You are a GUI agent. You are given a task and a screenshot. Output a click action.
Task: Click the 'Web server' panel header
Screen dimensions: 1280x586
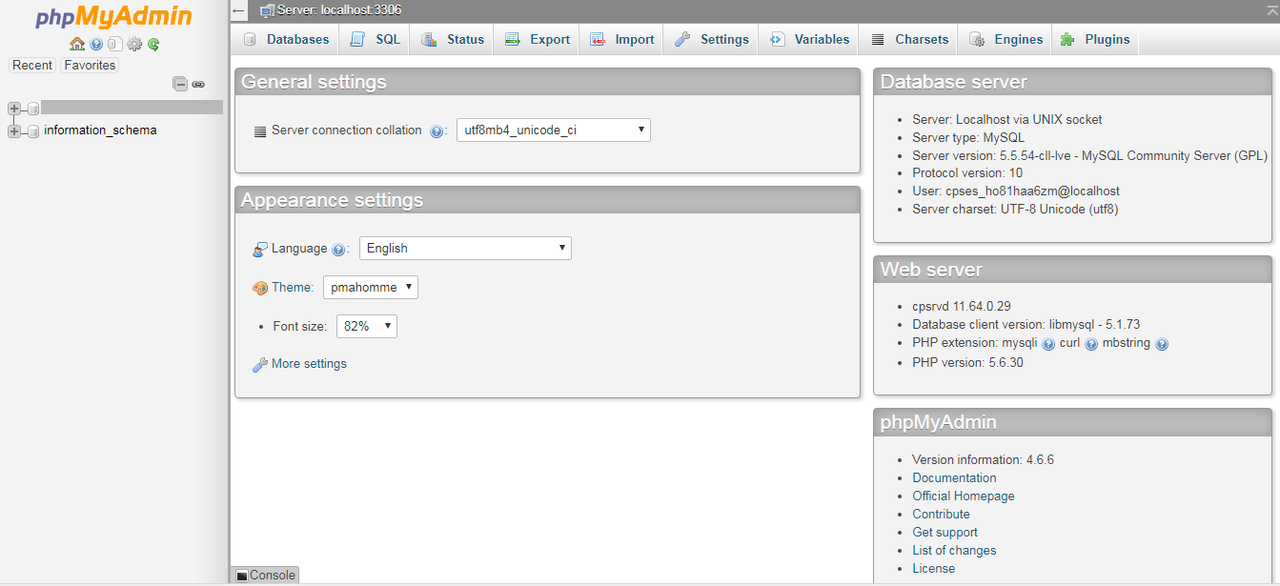[1073, 269]
